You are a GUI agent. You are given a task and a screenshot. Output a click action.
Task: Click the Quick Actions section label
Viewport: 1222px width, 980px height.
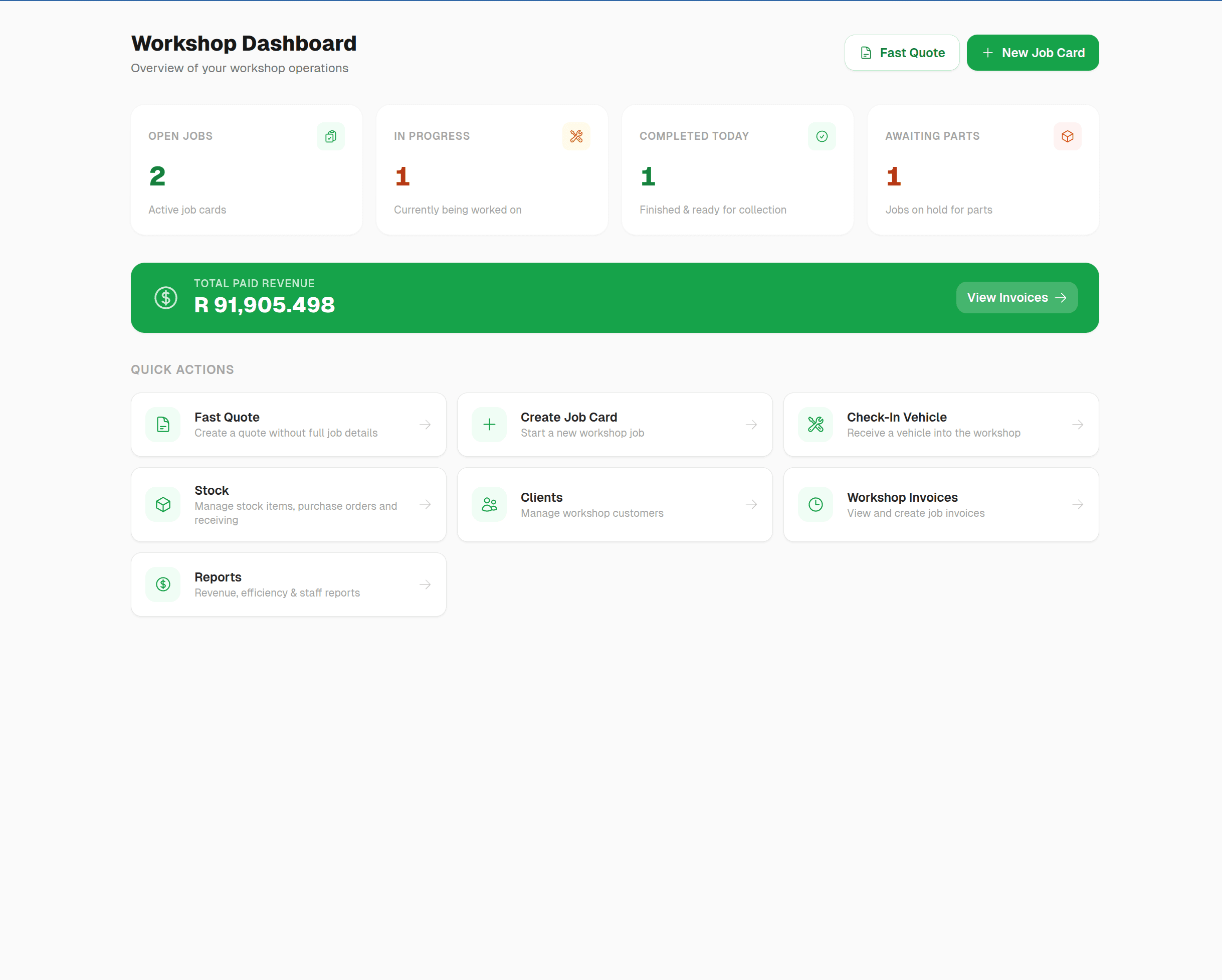click(x=182, y=369)
